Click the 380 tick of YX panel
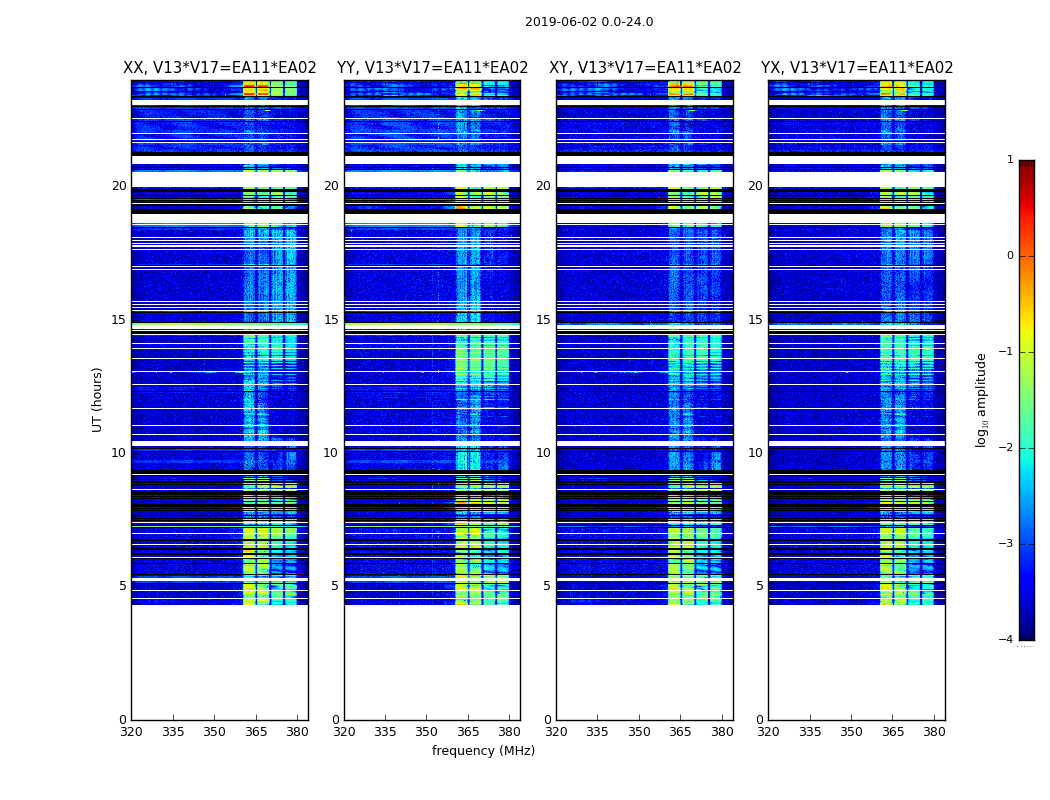 coord(934,732)
